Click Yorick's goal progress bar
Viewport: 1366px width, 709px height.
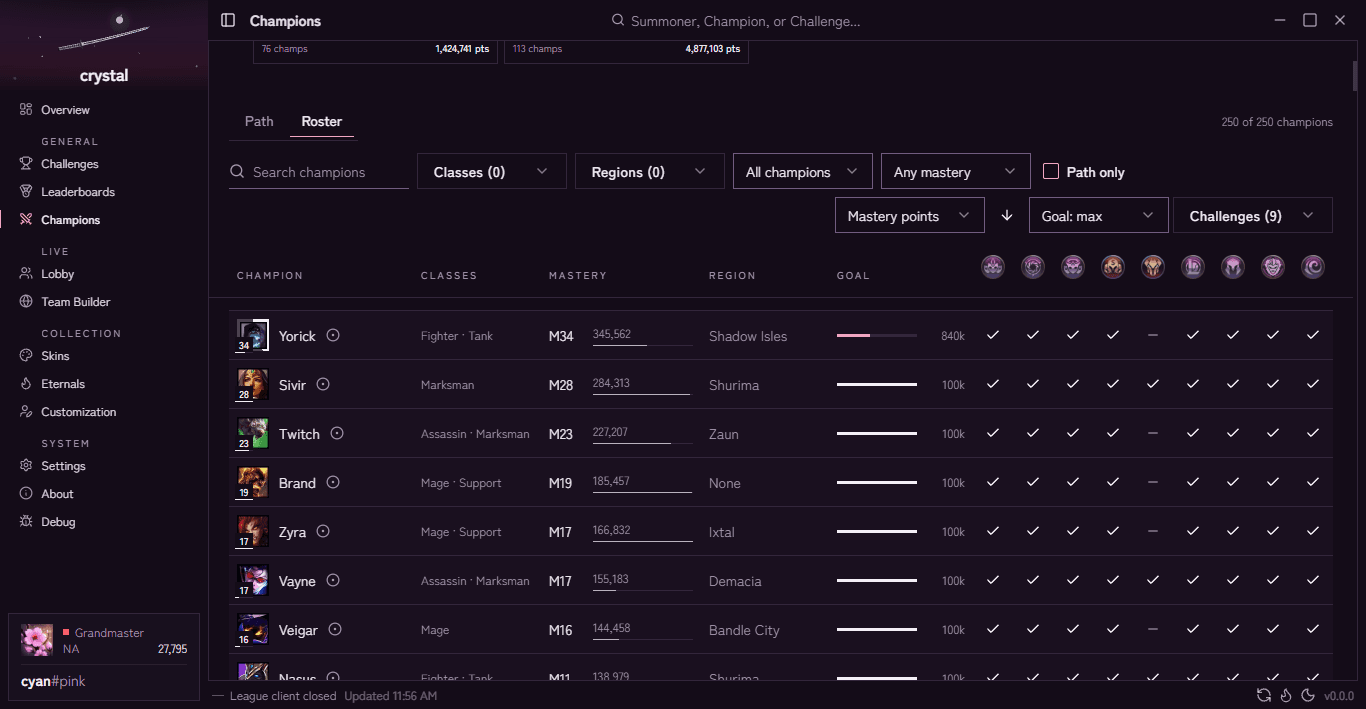877,336
